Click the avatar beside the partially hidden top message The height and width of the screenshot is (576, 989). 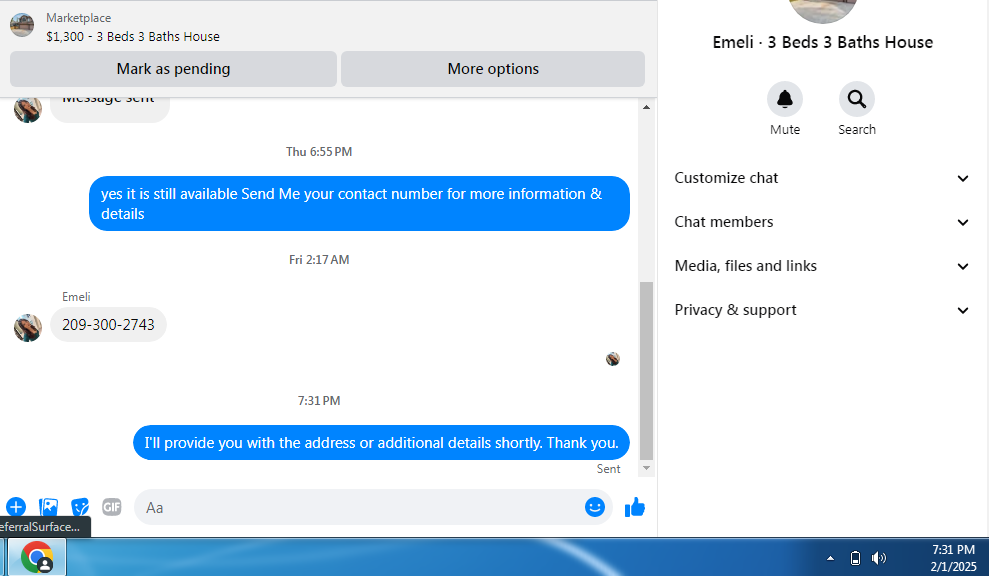coord(28,110)
